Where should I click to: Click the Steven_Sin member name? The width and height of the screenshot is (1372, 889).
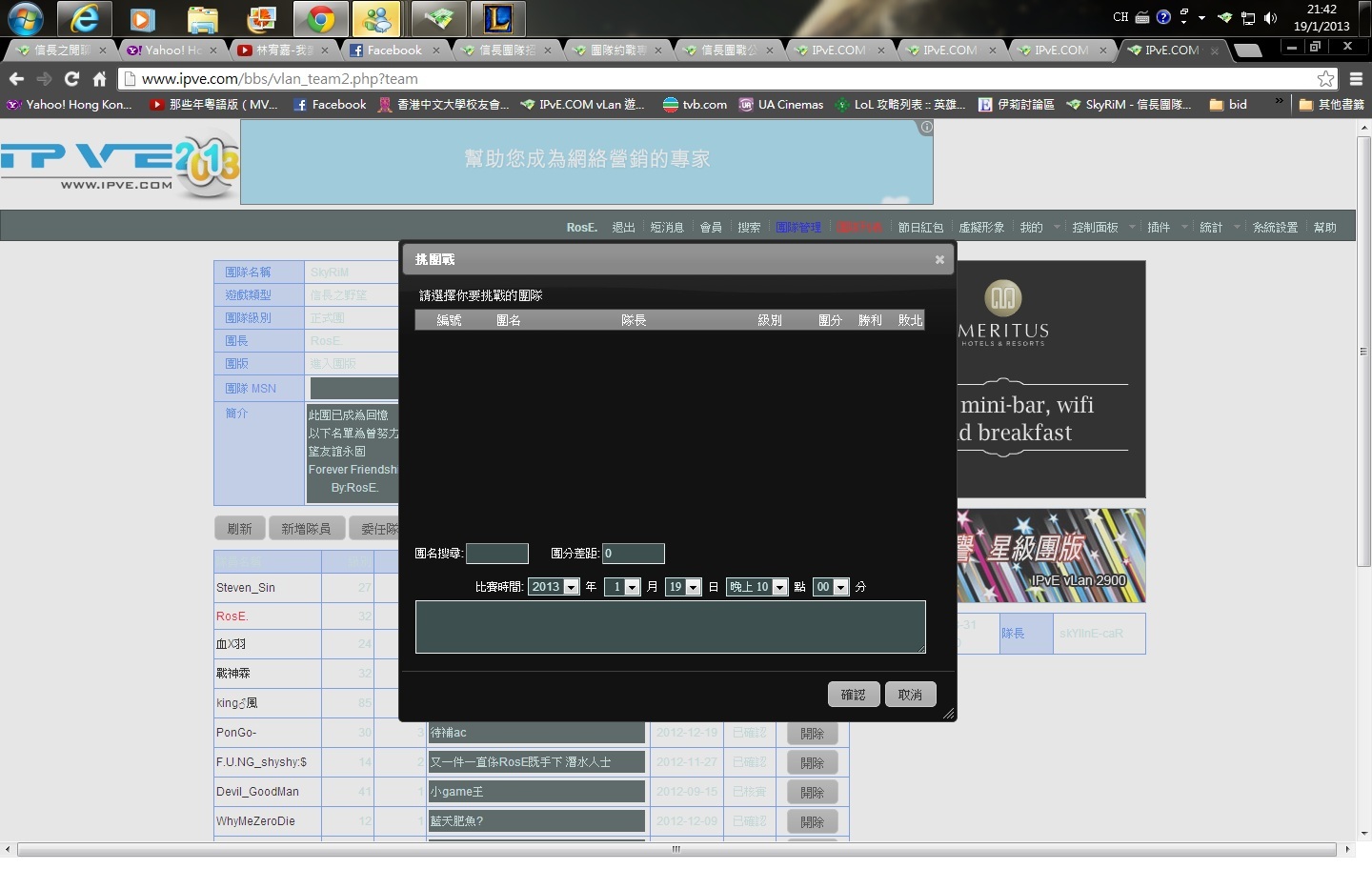coord(245,588)
